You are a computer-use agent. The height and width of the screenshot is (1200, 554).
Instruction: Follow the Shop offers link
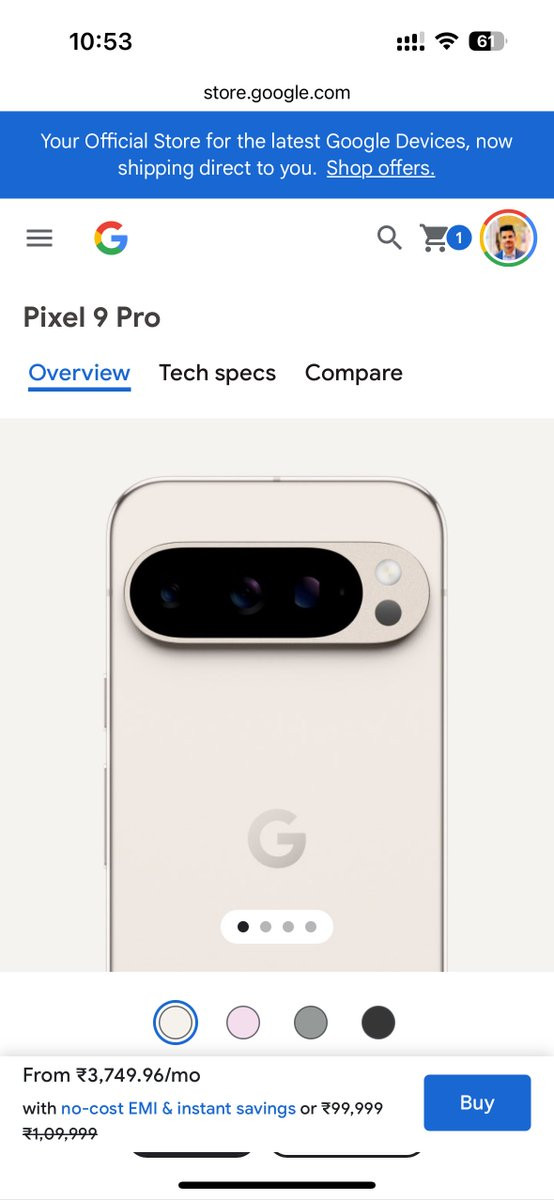coord(380,168)
